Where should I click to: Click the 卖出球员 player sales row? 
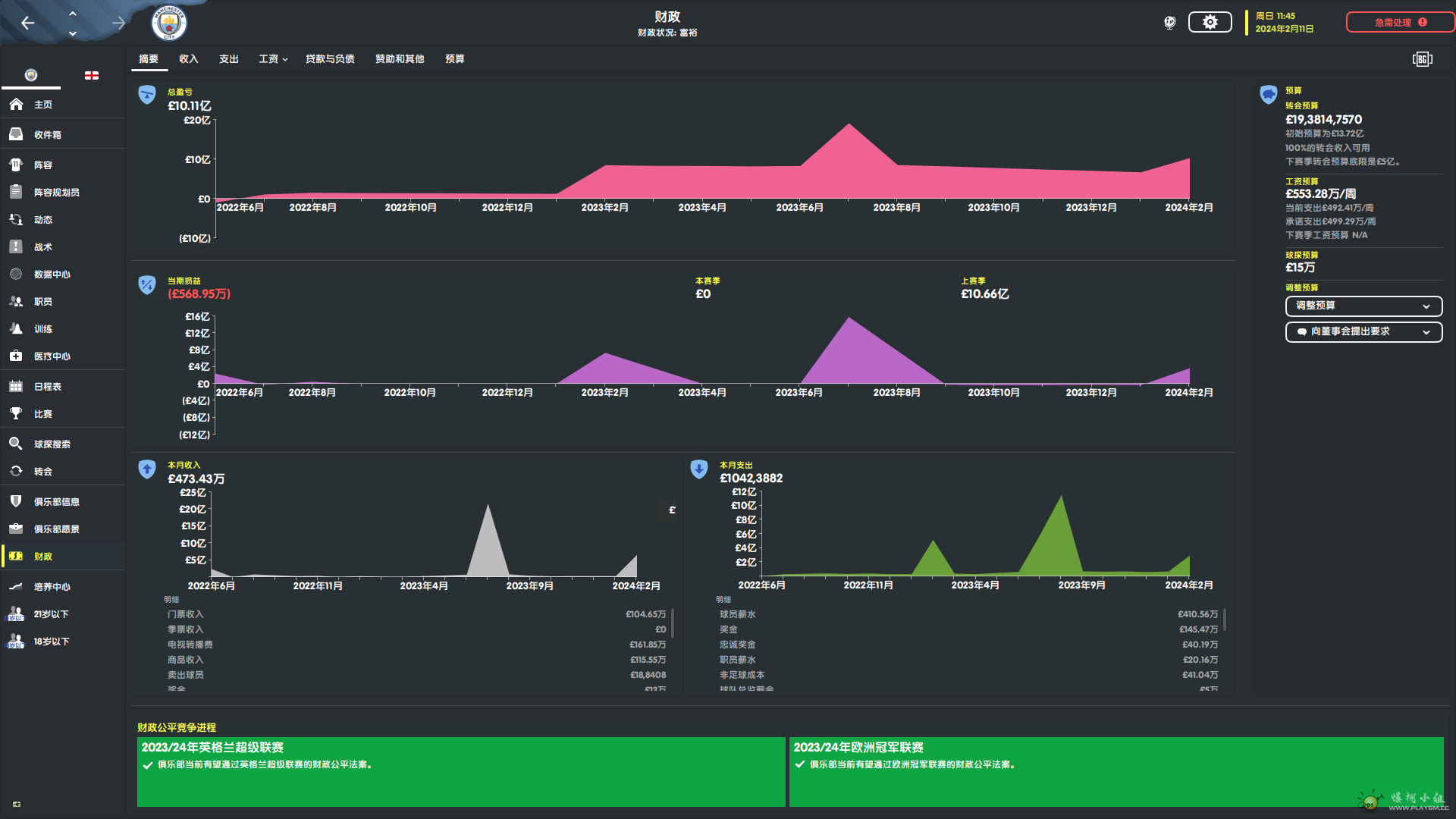[416, 675]
